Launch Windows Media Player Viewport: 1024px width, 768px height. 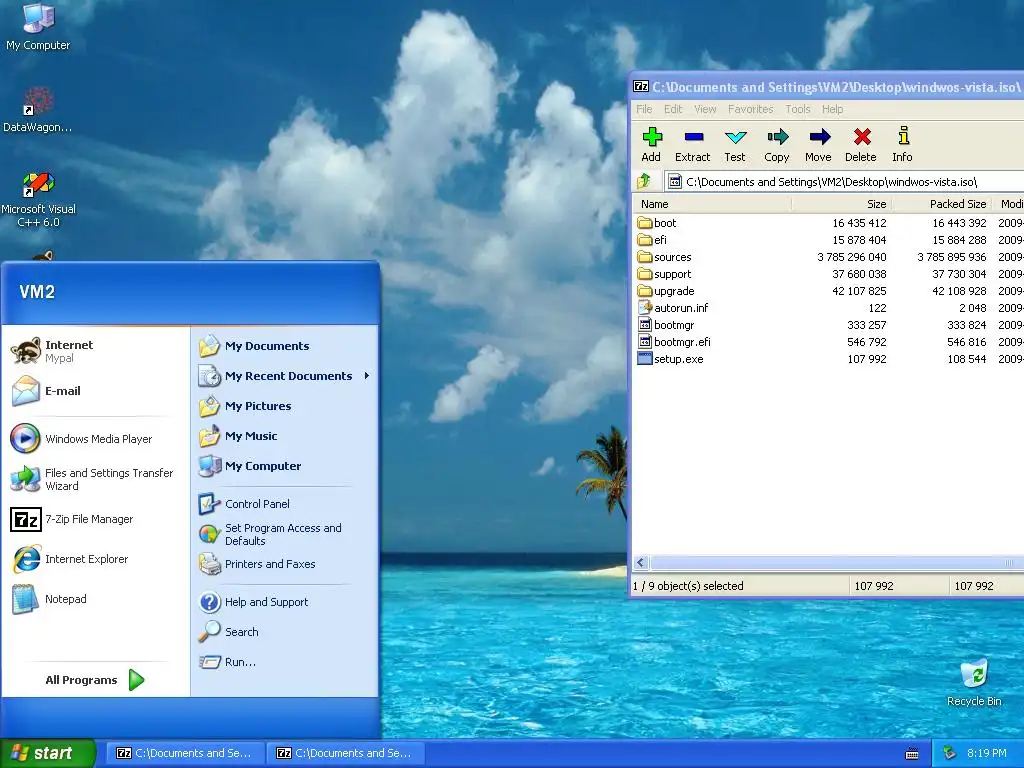(95, 439)
